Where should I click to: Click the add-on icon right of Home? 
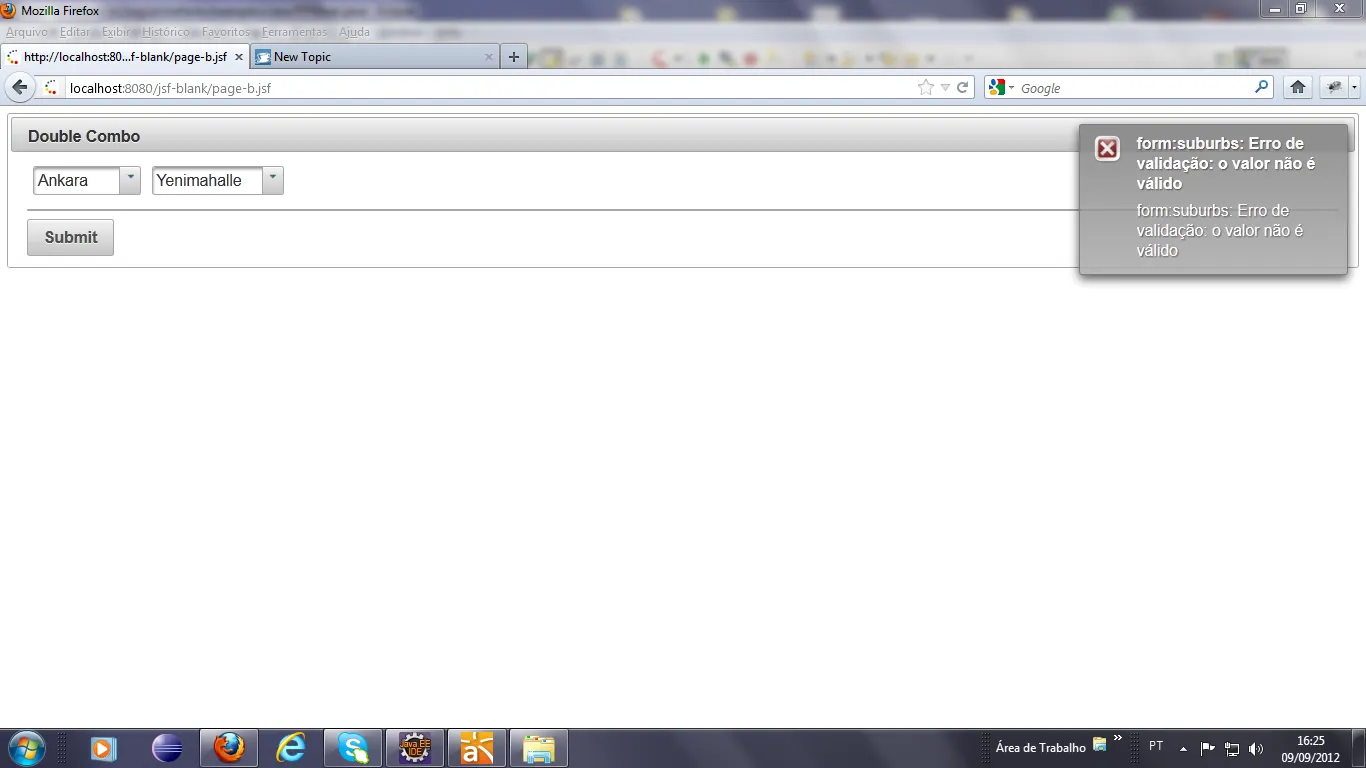click(x=1334, y=88)
